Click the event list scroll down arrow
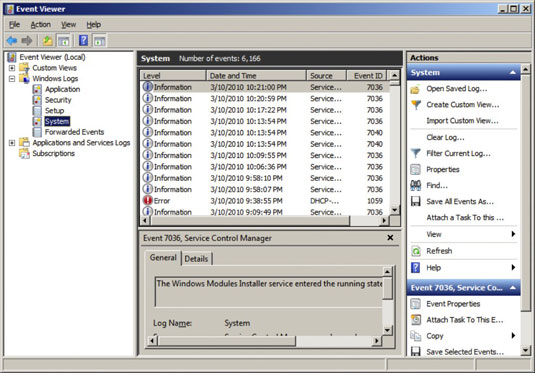The image size is (535, 373). (x=394, y=210)
